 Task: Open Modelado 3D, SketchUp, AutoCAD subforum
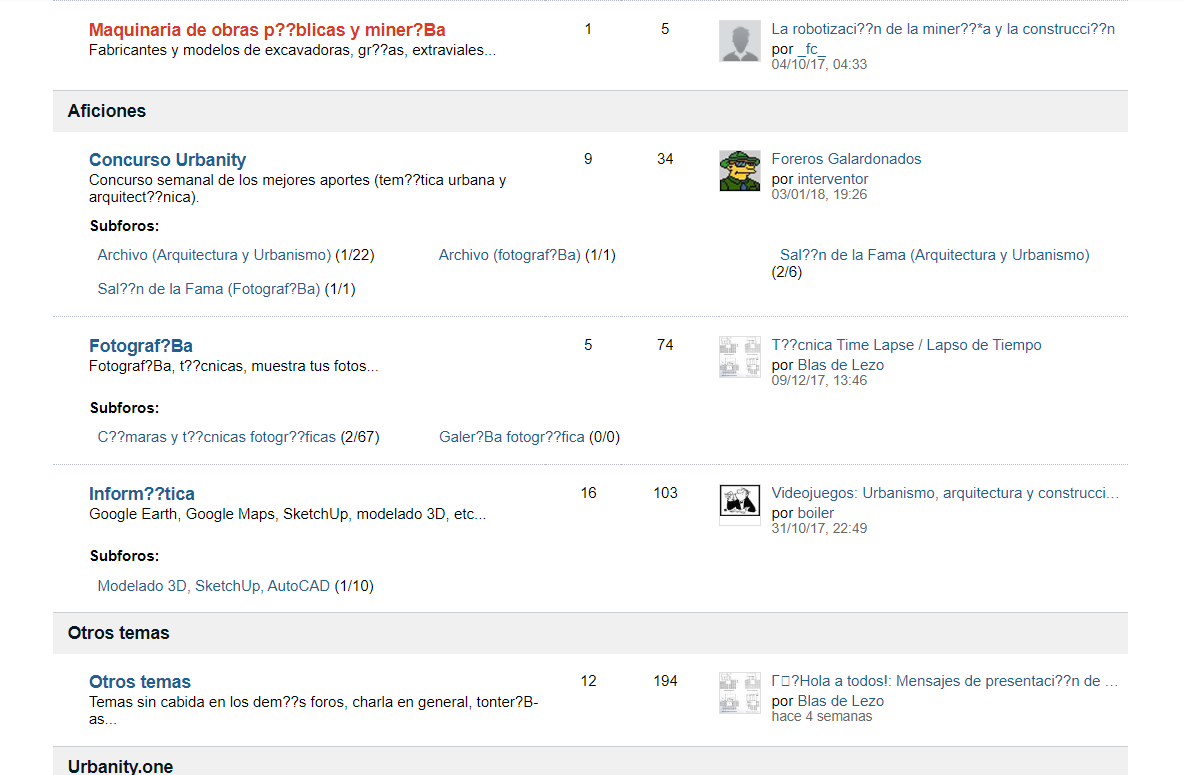click(x=214, y=586)
